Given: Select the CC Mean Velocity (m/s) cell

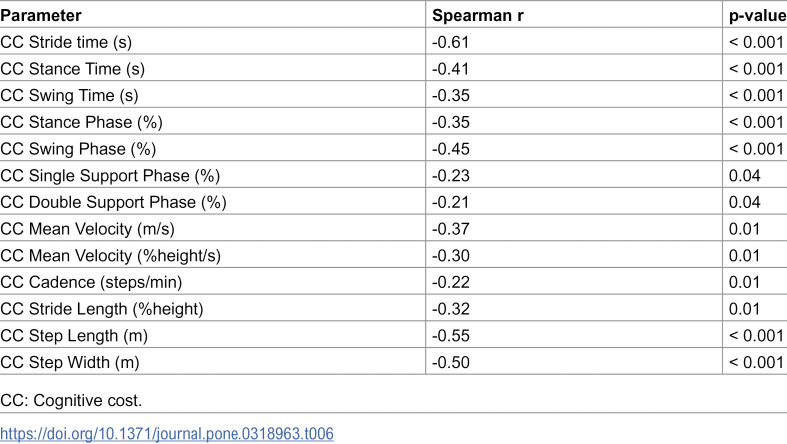Looking at the screenshot, I should click(213, 228).
